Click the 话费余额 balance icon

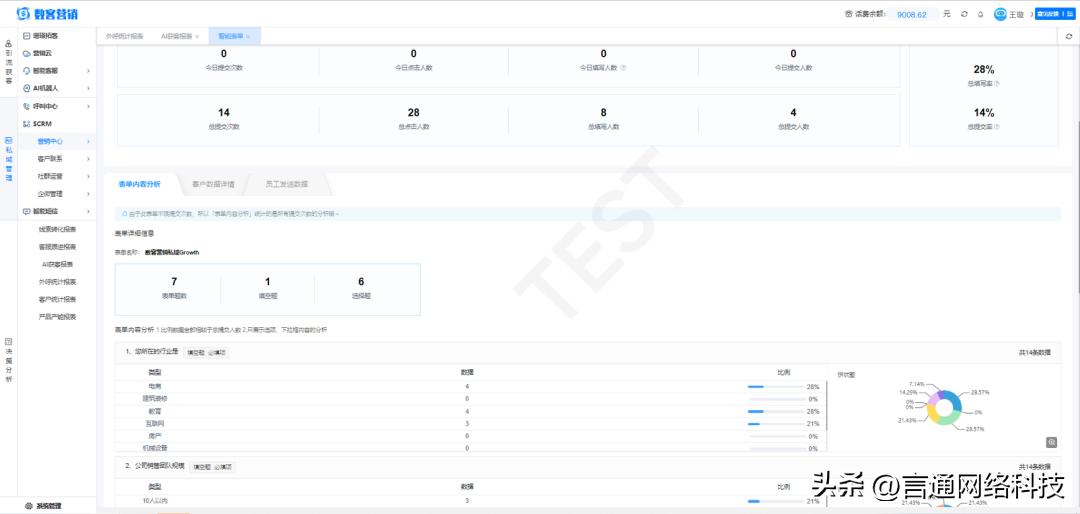coord(848,14)
